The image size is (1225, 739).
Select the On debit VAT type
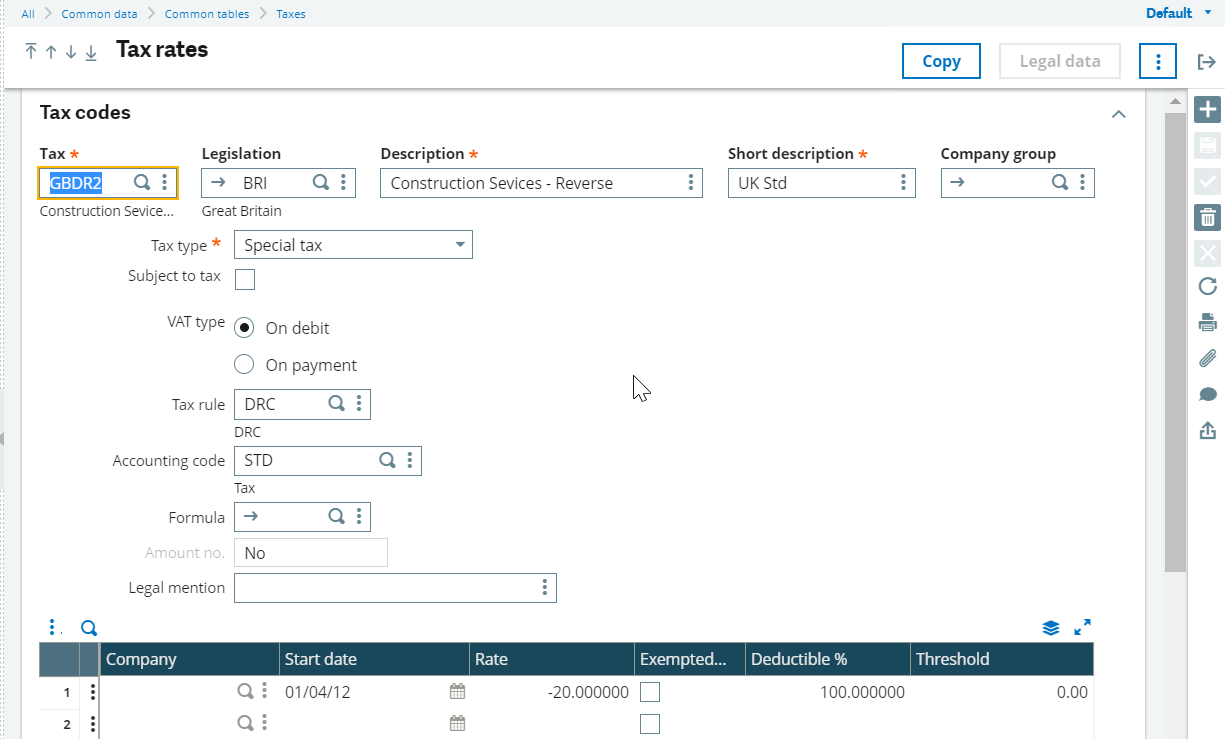[x=244, y=327]
